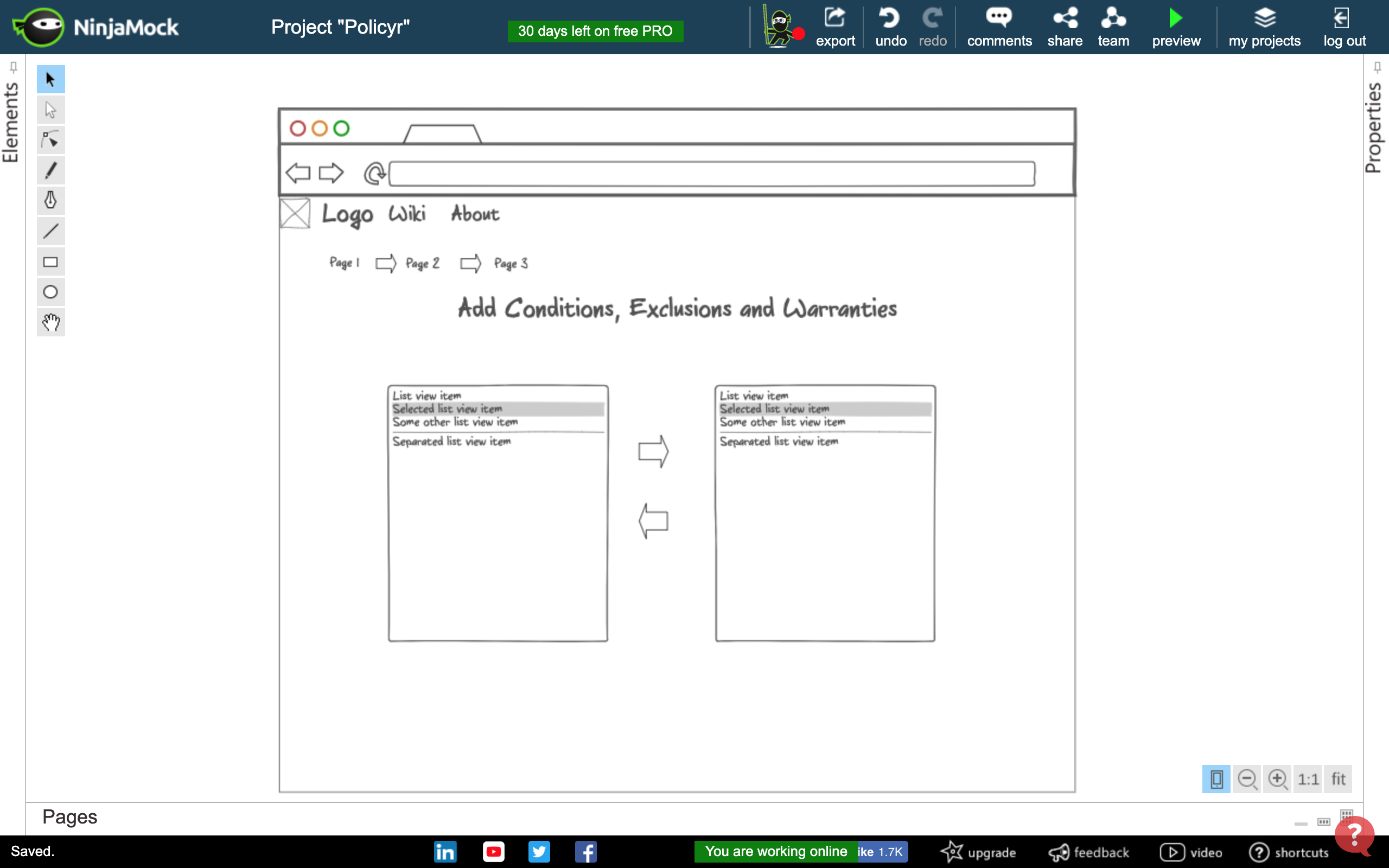Zoom out the canvas
The image size is (1389, 868).
point(1247,779)
